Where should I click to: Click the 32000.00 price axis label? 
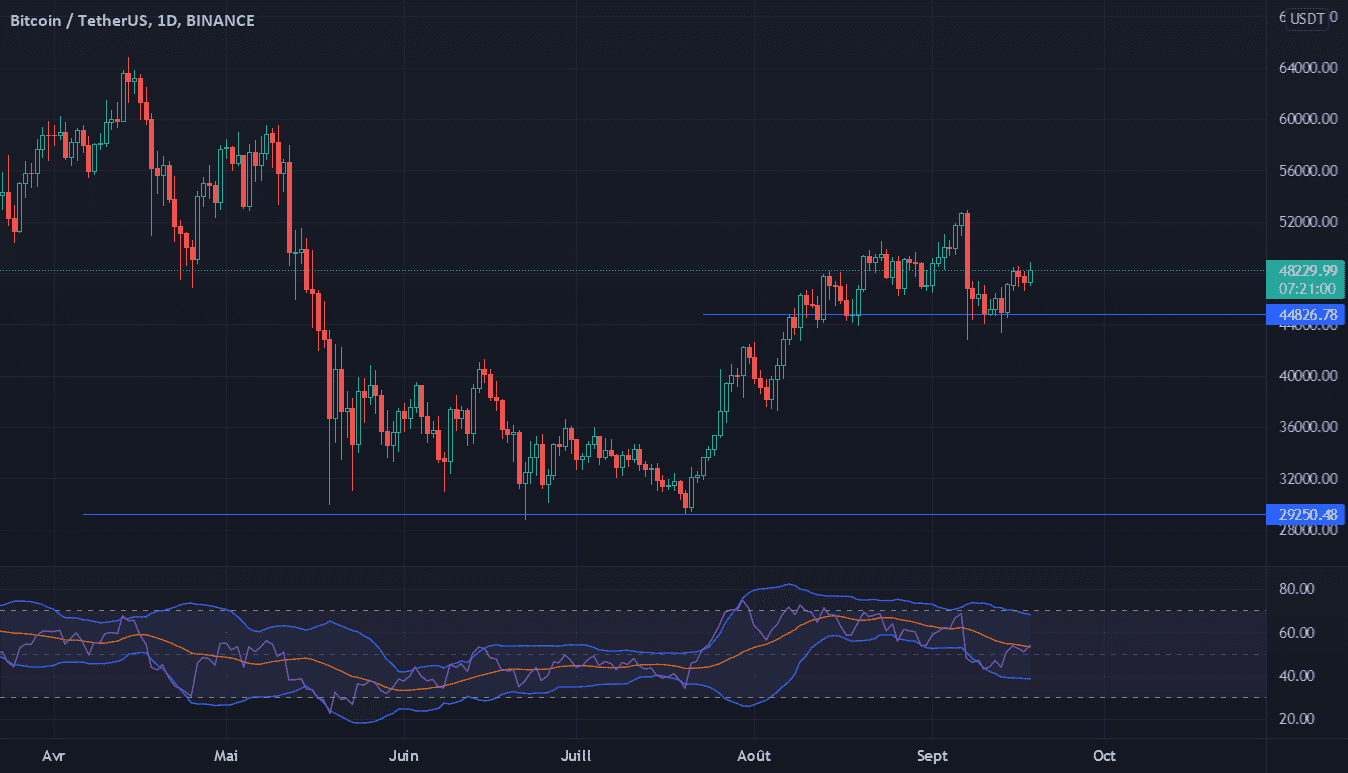1309,479
